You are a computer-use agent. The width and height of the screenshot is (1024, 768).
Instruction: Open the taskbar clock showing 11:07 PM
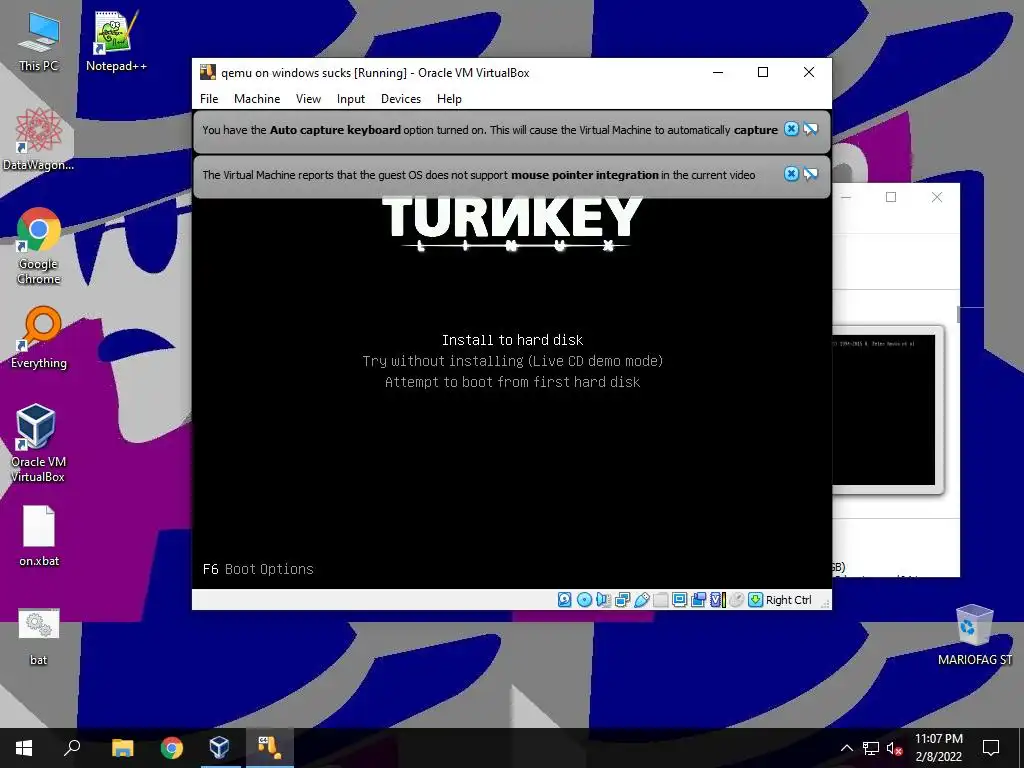coord(938,748)
